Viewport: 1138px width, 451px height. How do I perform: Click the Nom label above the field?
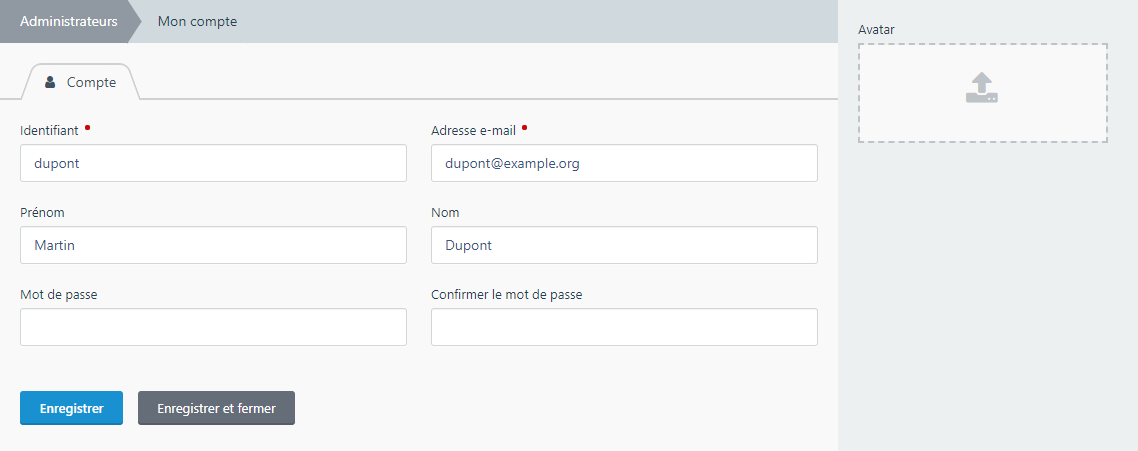point(445,213)
